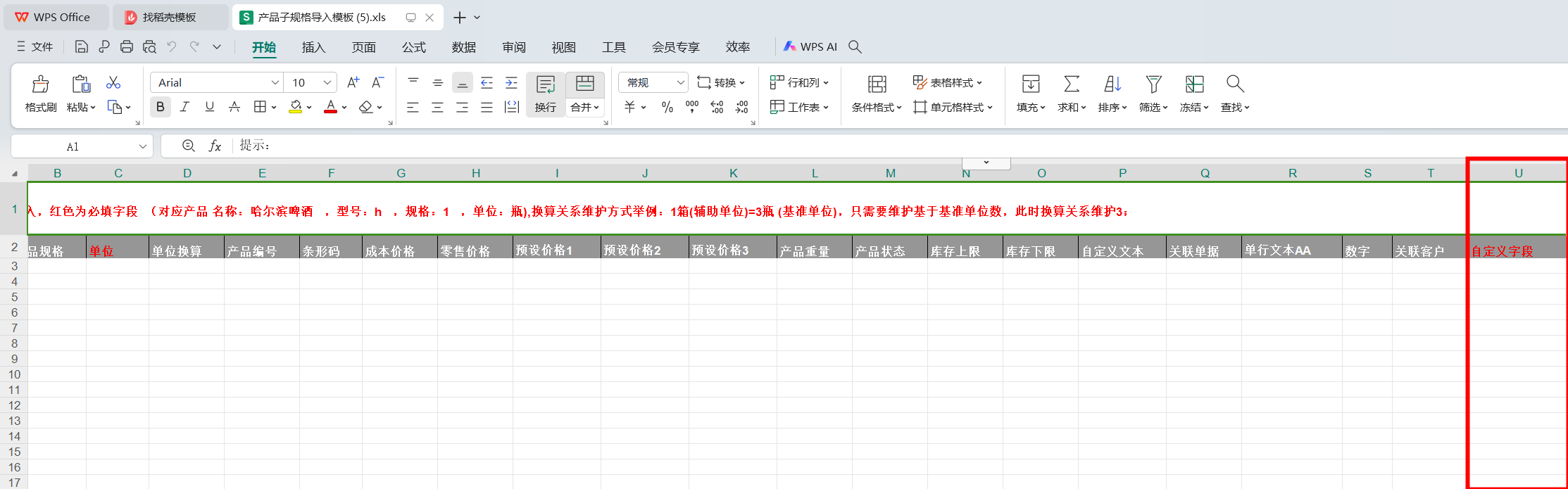Click the WPS AI button
The image size is (1568, 489).
(x=810, y=47)
